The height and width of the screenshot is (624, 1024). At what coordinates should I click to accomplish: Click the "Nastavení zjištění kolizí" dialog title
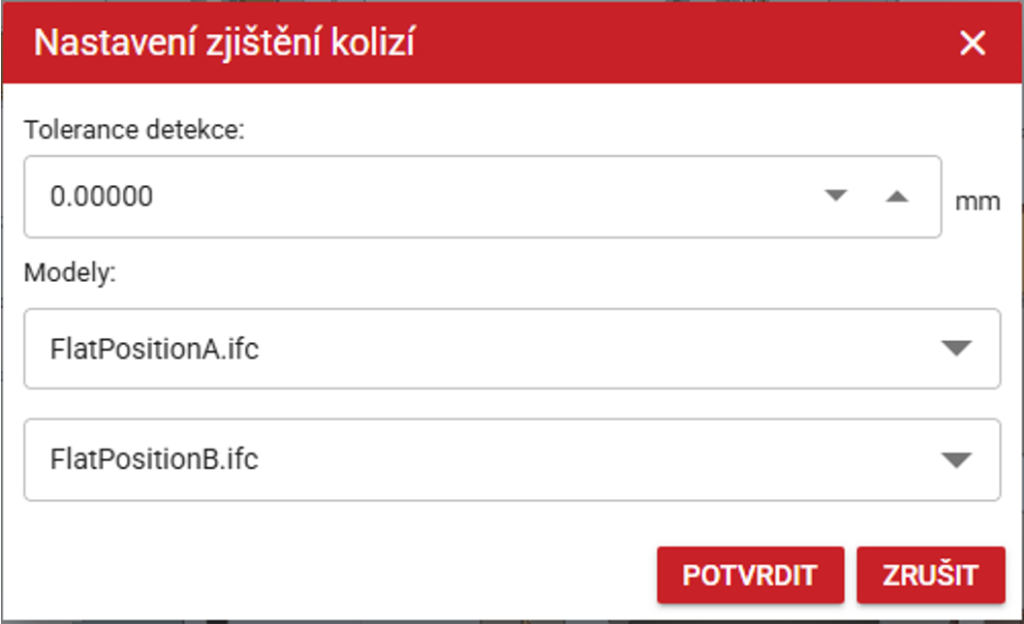pos(225,44)
